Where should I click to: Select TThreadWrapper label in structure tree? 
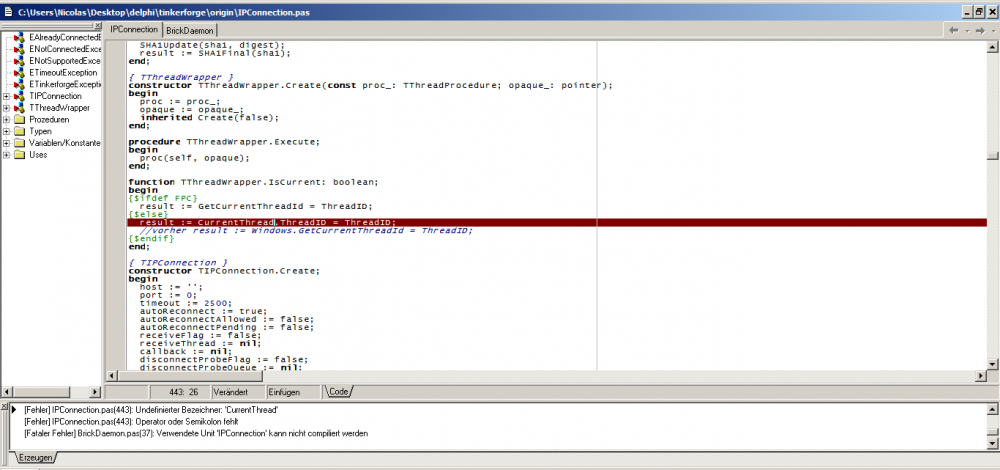pos(60,108)
